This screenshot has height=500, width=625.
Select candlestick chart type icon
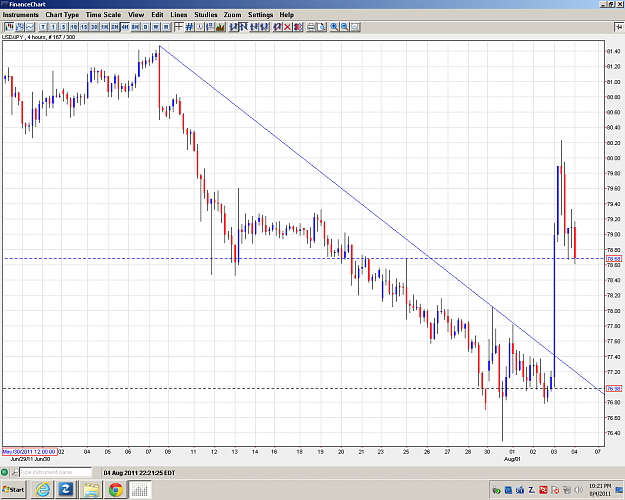pyautogui.click(x=9, y=27)
